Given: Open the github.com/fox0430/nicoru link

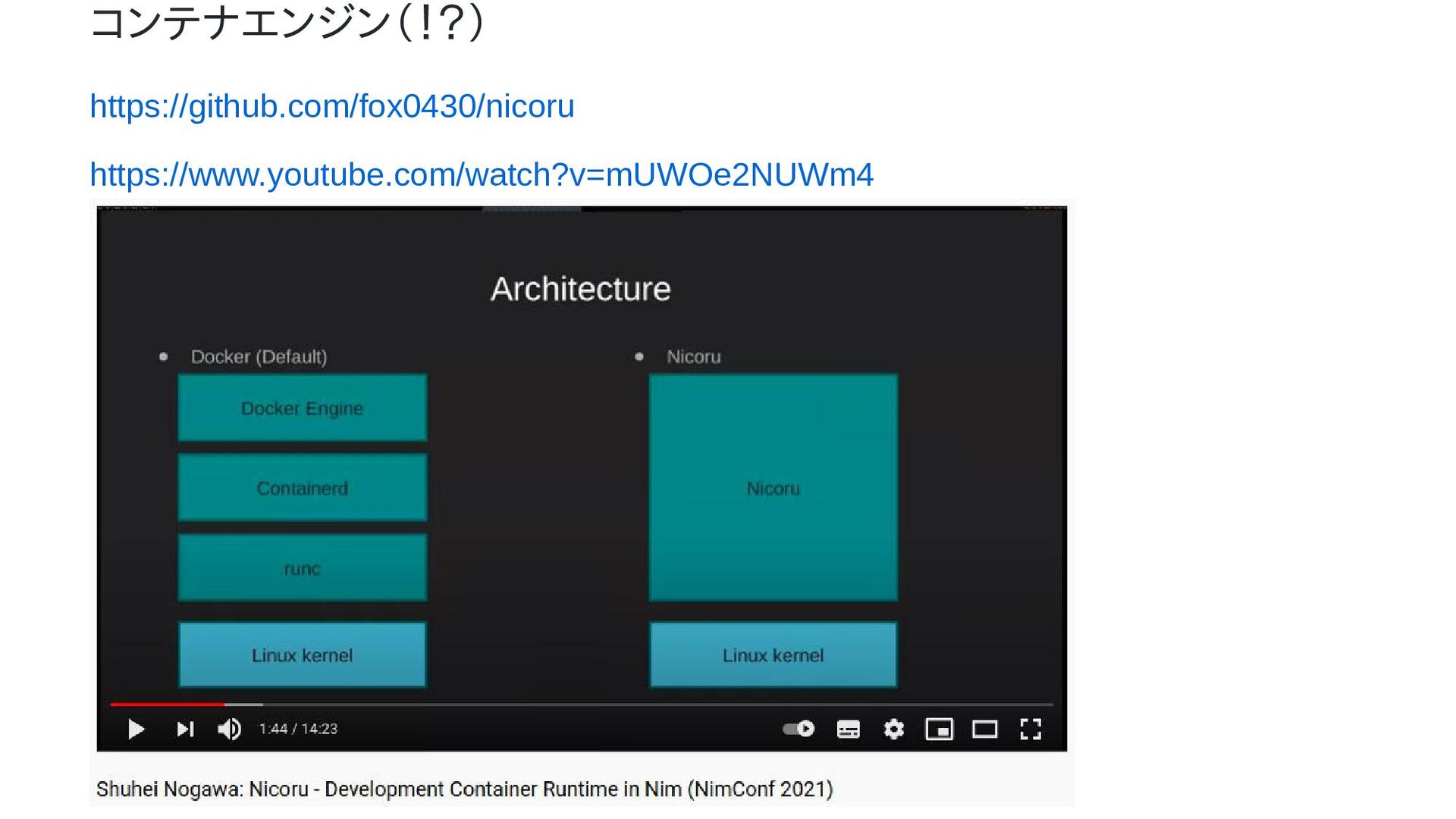Looking at the screenshot, I should [x=331, y=106].
